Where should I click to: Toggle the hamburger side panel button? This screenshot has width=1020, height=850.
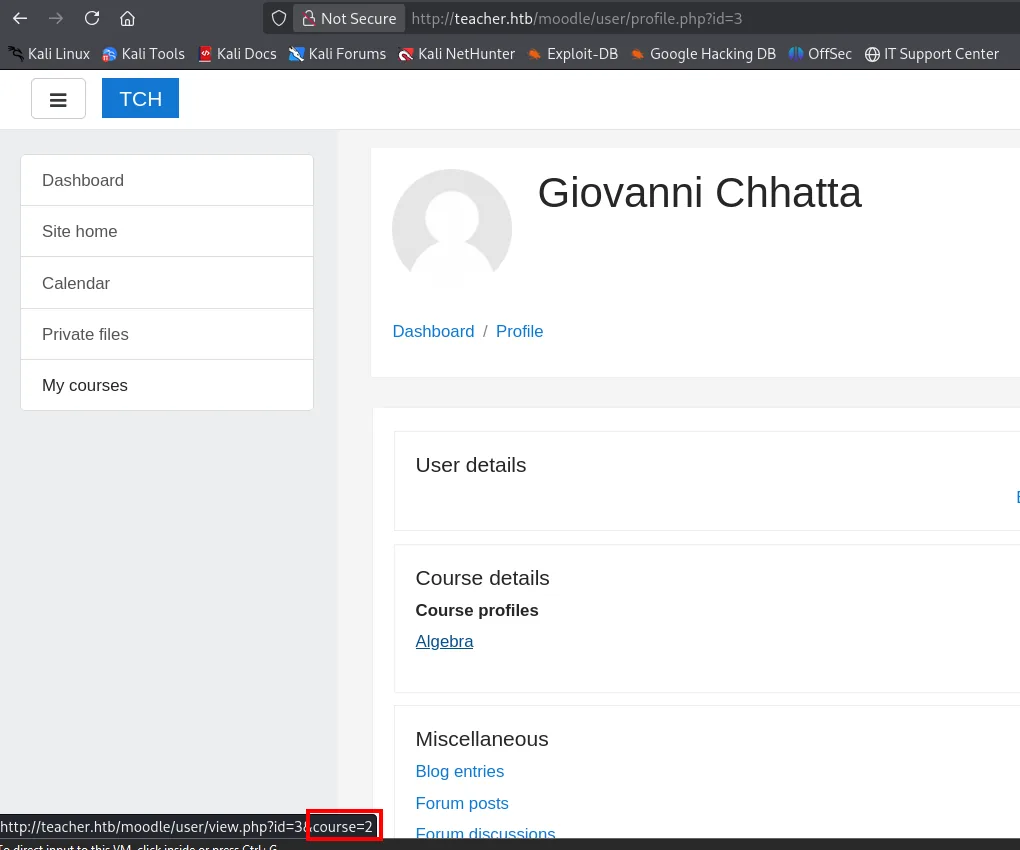coord(59,99)
